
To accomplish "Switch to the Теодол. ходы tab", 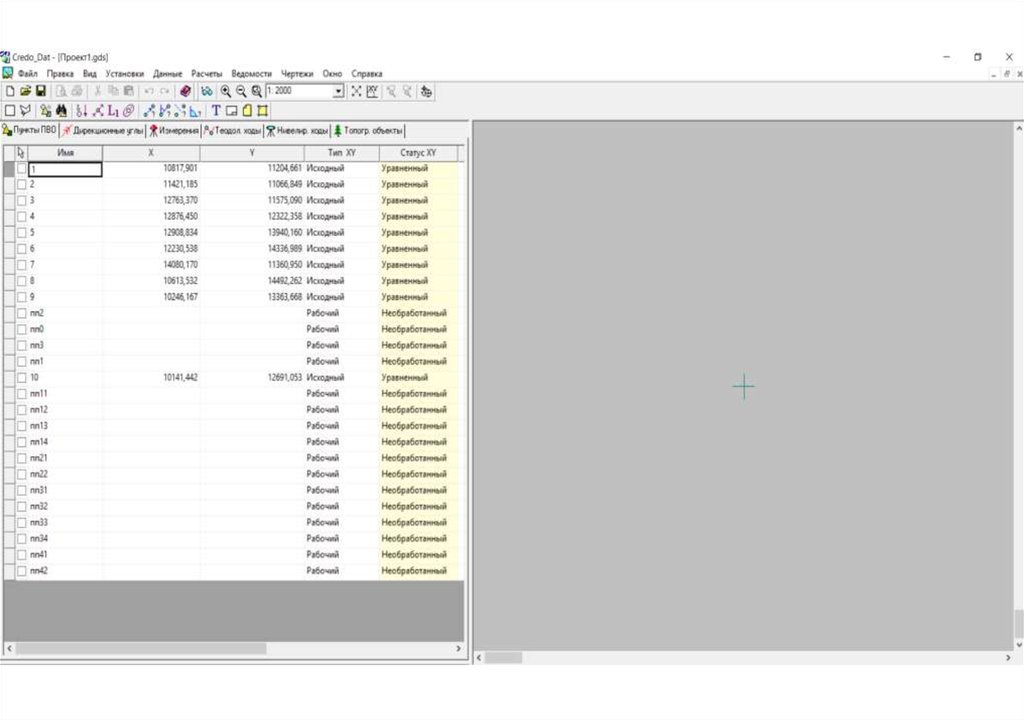I will [x=232, y=131].
